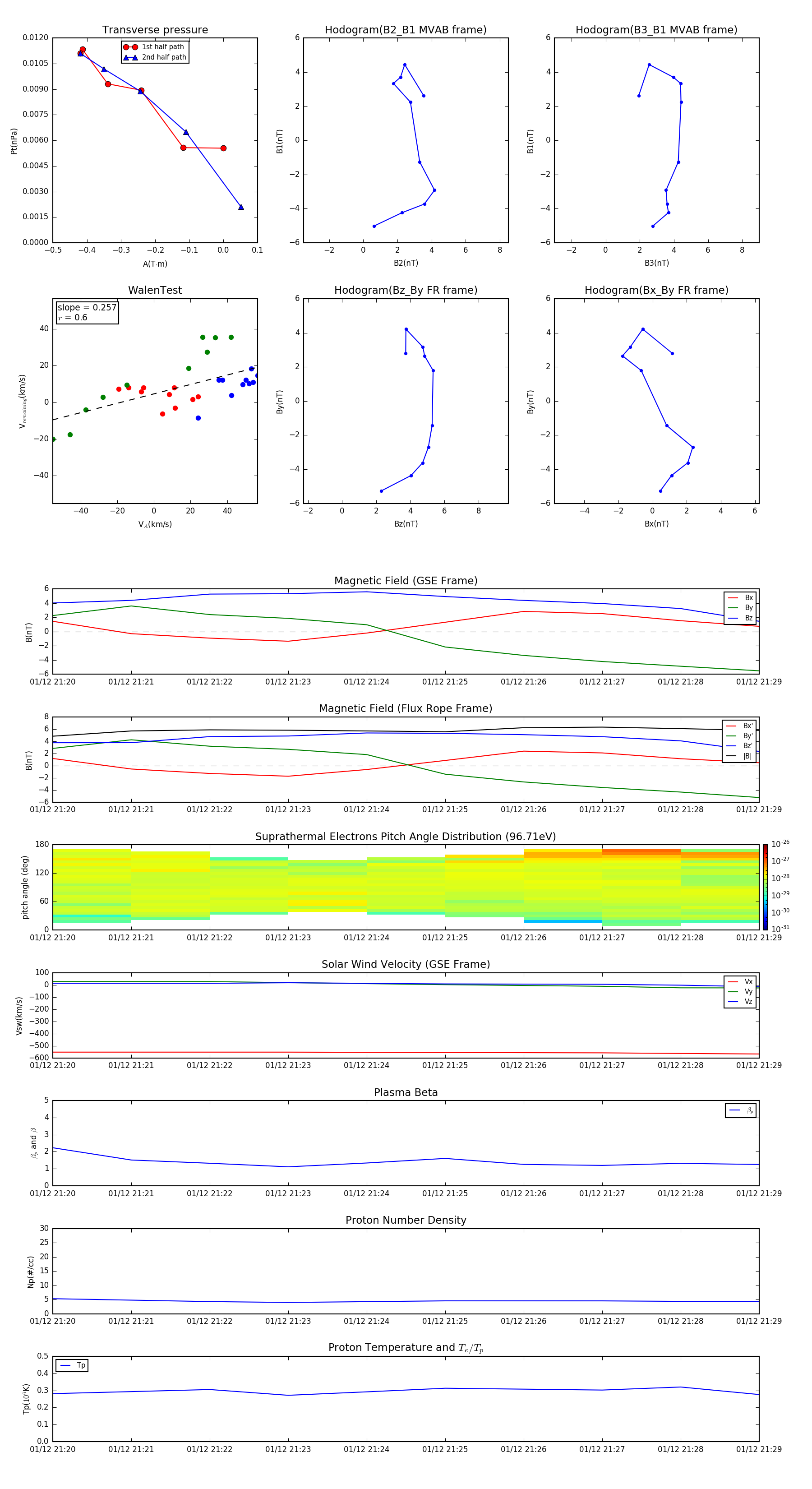Click the '-600' tick on Vsw axis

point(38,1058)
